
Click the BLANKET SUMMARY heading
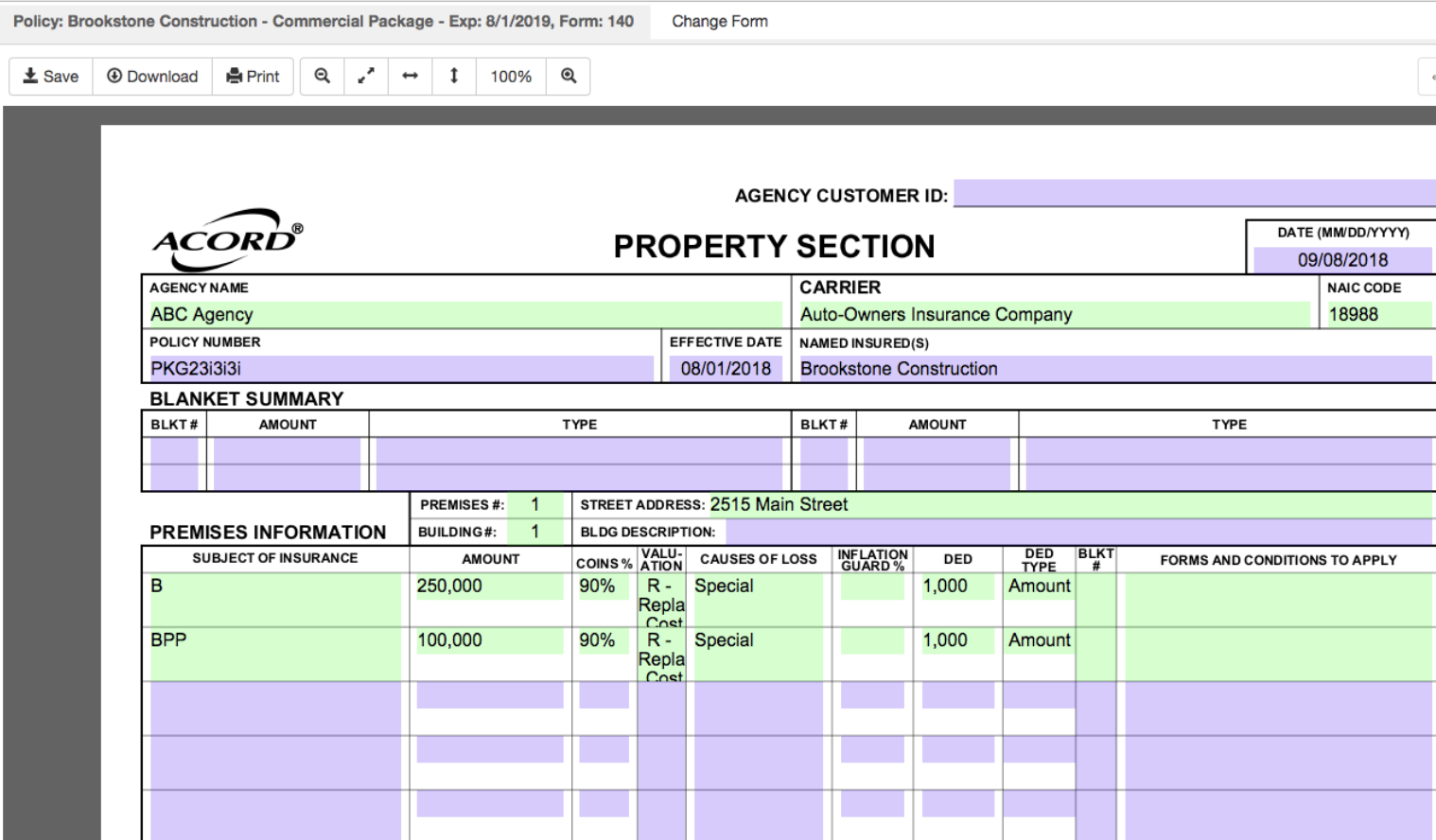247,399
